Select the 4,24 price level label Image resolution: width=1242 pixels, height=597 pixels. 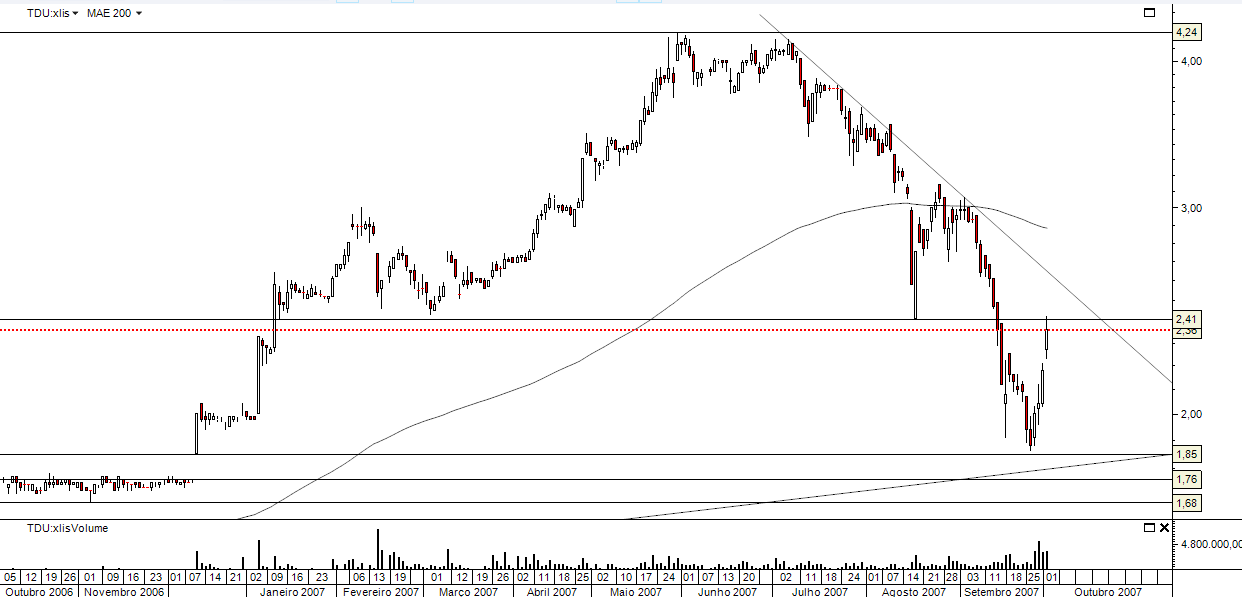pos(1187,33)
